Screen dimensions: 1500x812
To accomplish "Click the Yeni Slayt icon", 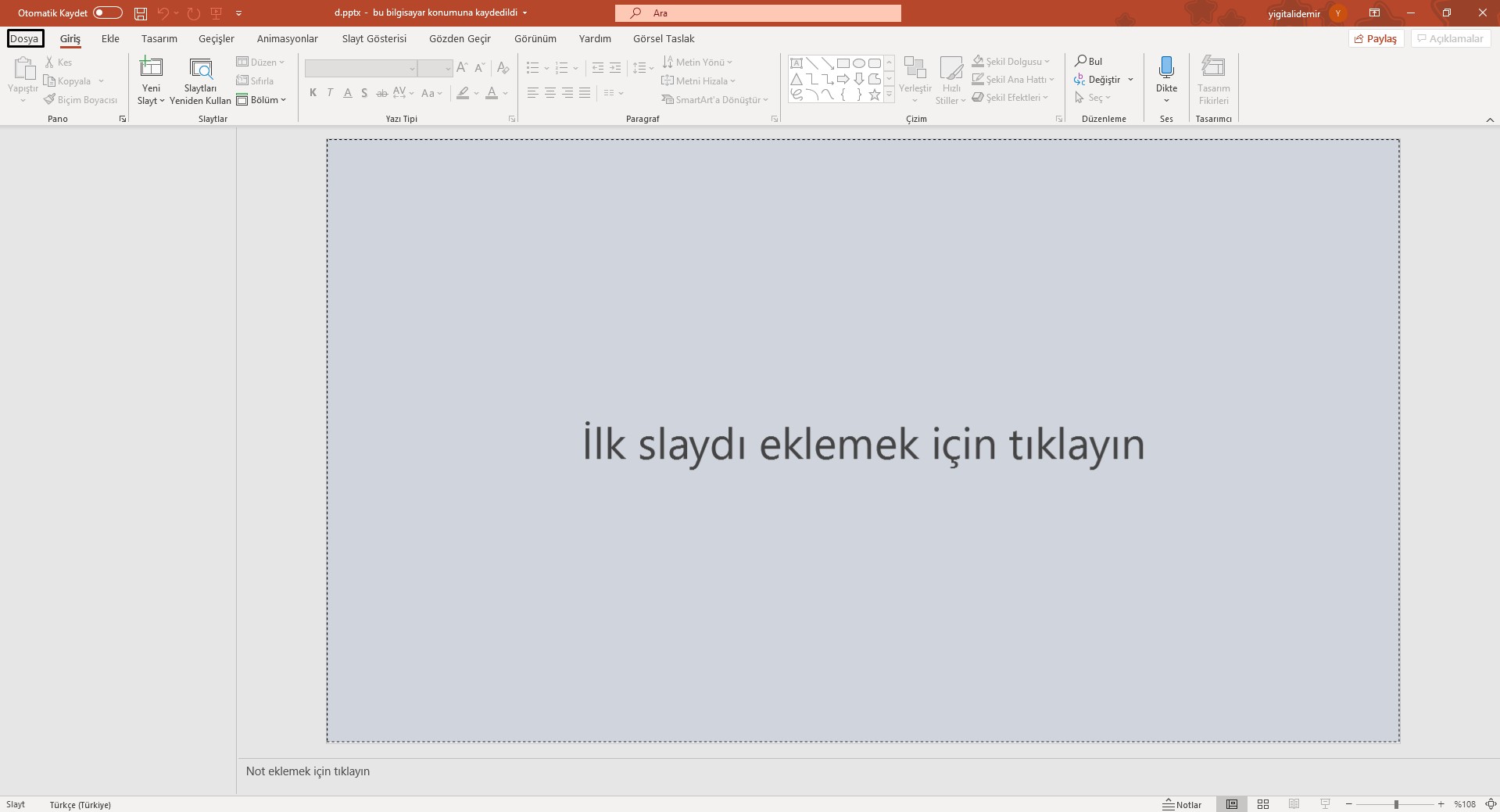I will [151, 67].
